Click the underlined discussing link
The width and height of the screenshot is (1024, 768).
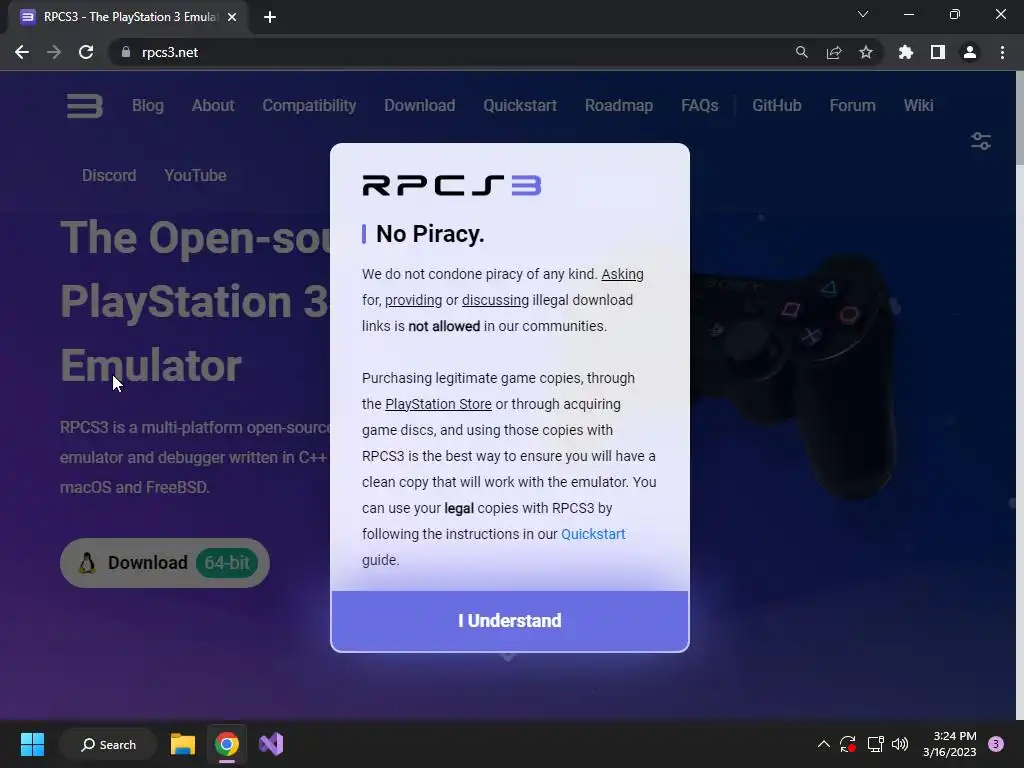click(x=495, y=300)
